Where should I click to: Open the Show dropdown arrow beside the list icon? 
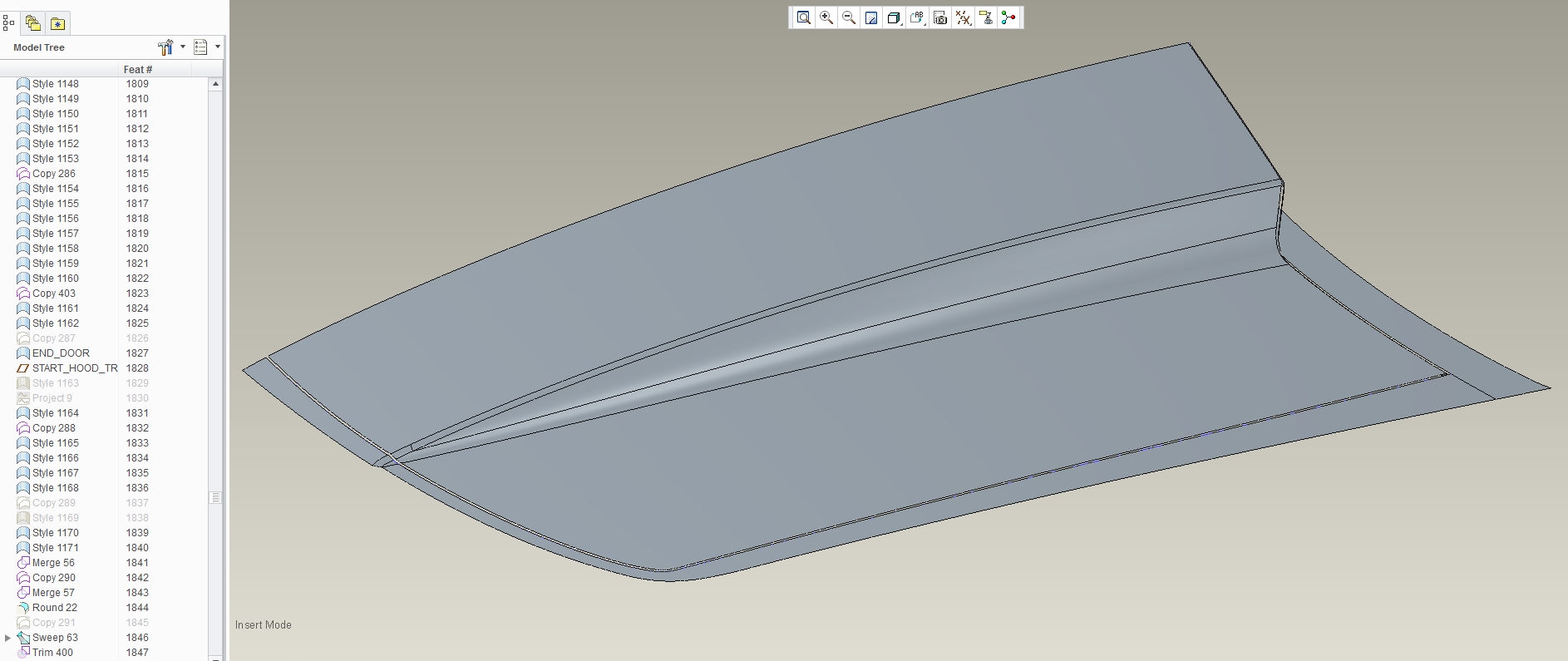coord(218,47)
